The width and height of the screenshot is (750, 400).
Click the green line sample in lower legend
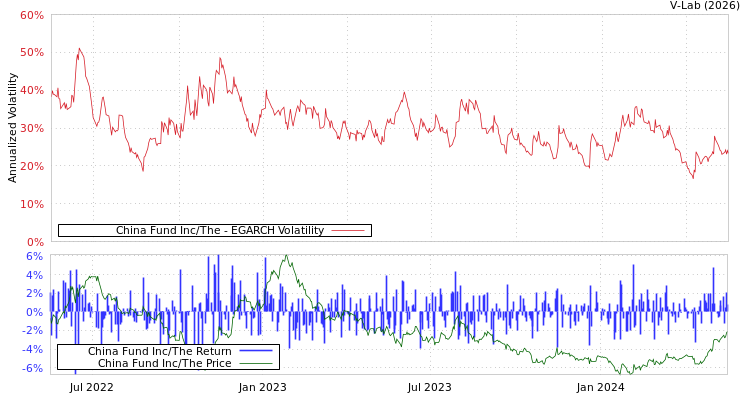pos(255,364)
